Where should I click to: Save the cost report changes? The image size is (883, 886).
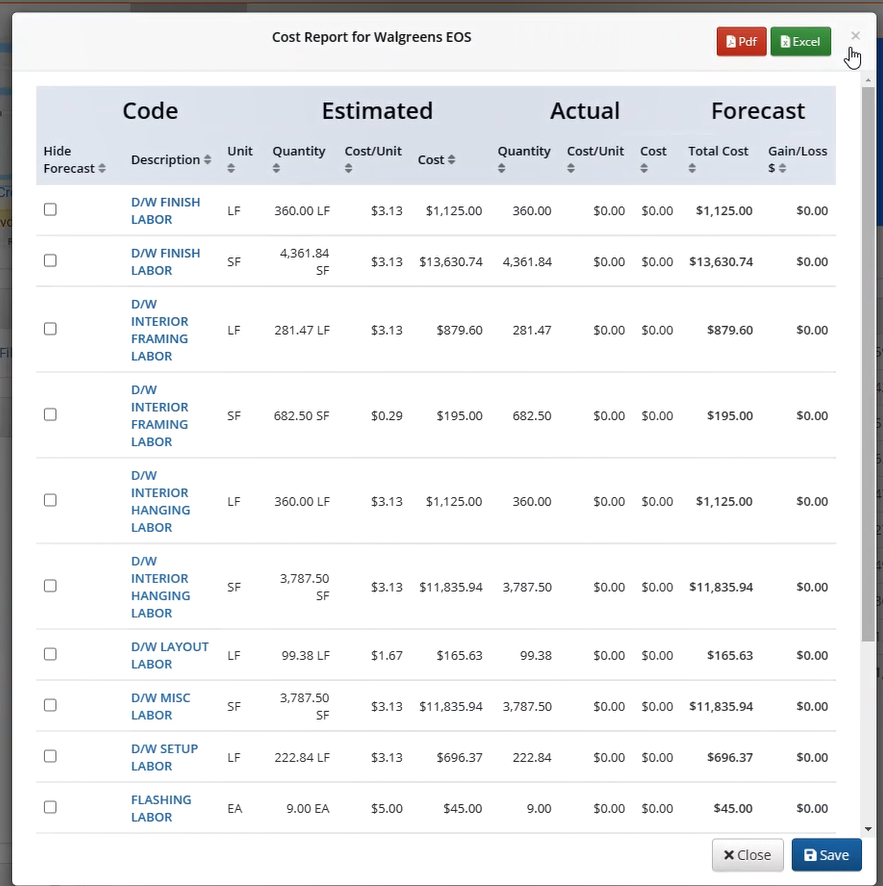826,855
